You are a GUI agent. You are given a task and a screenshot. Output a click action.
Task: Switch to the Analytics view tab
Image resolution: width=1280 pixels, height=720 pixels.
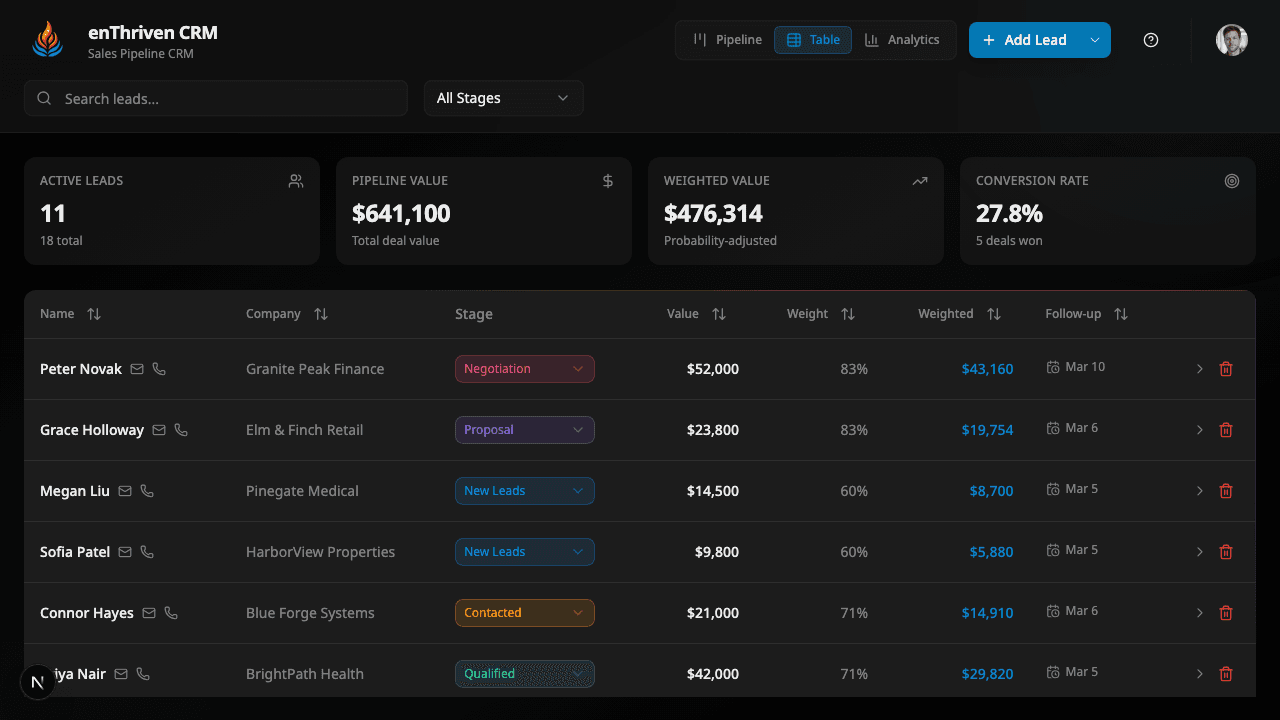point(902,40)
